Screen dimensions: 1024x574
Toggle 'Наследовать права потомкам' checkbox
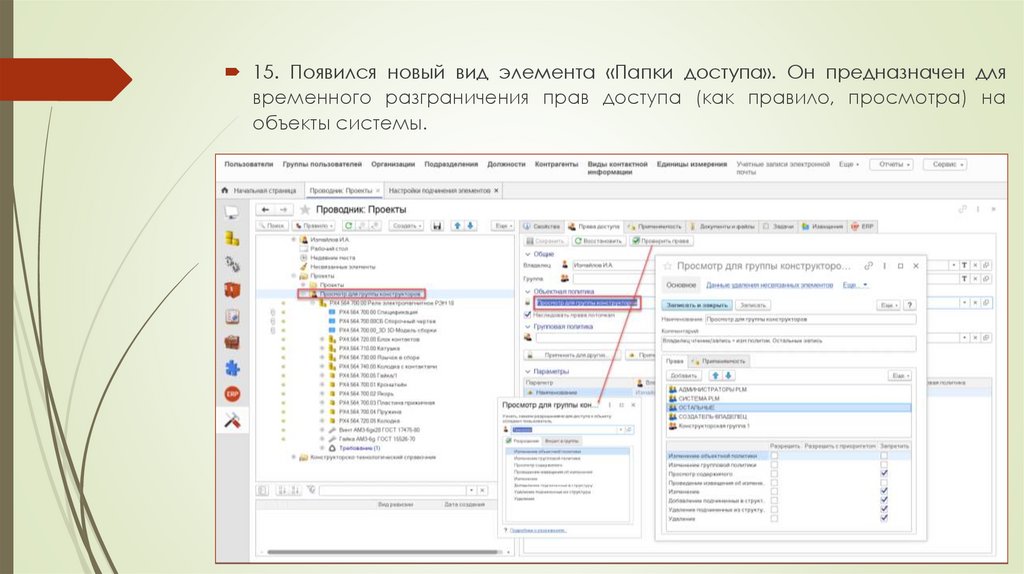pyautogui.click(x=528, y=314)
